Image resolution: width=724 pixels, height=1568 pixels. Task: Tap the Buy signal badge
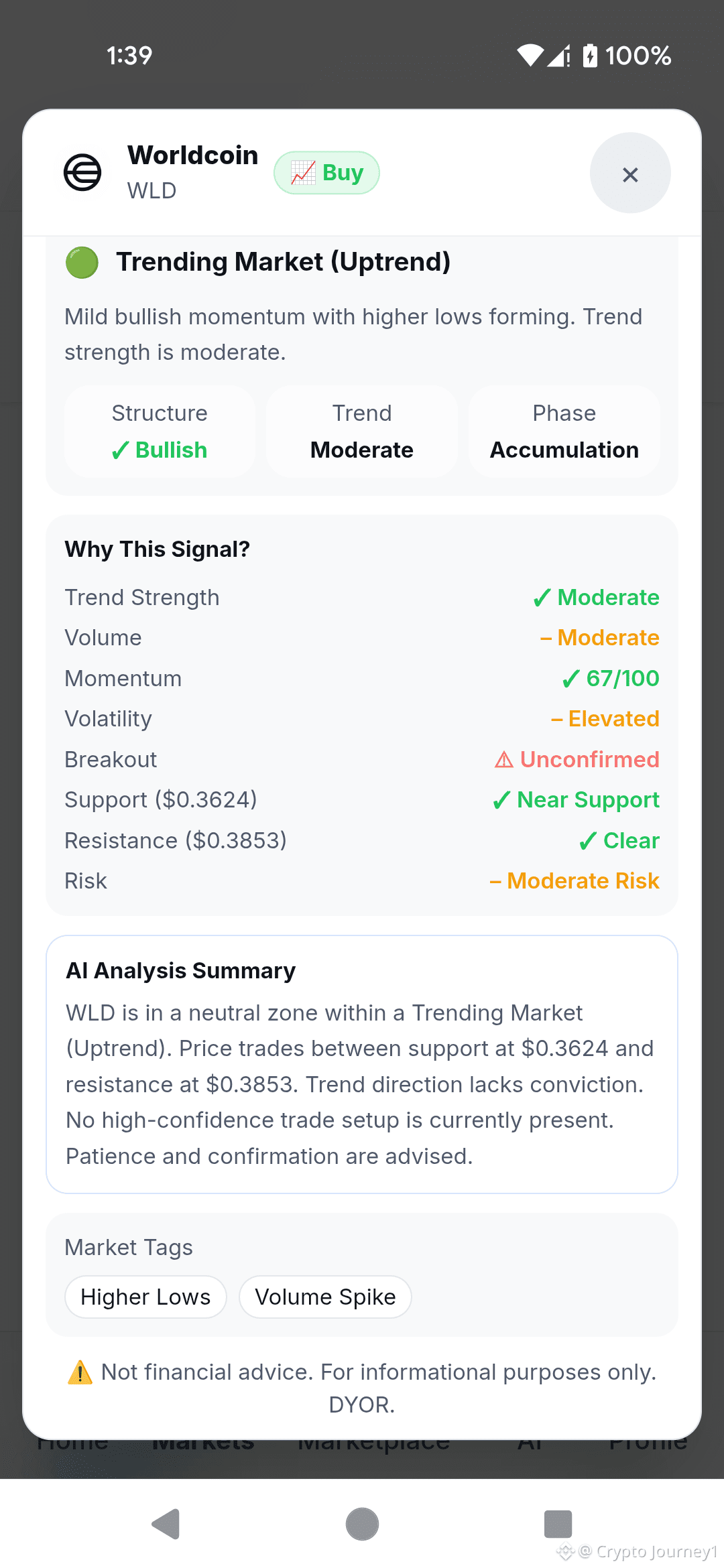[326, 173]
